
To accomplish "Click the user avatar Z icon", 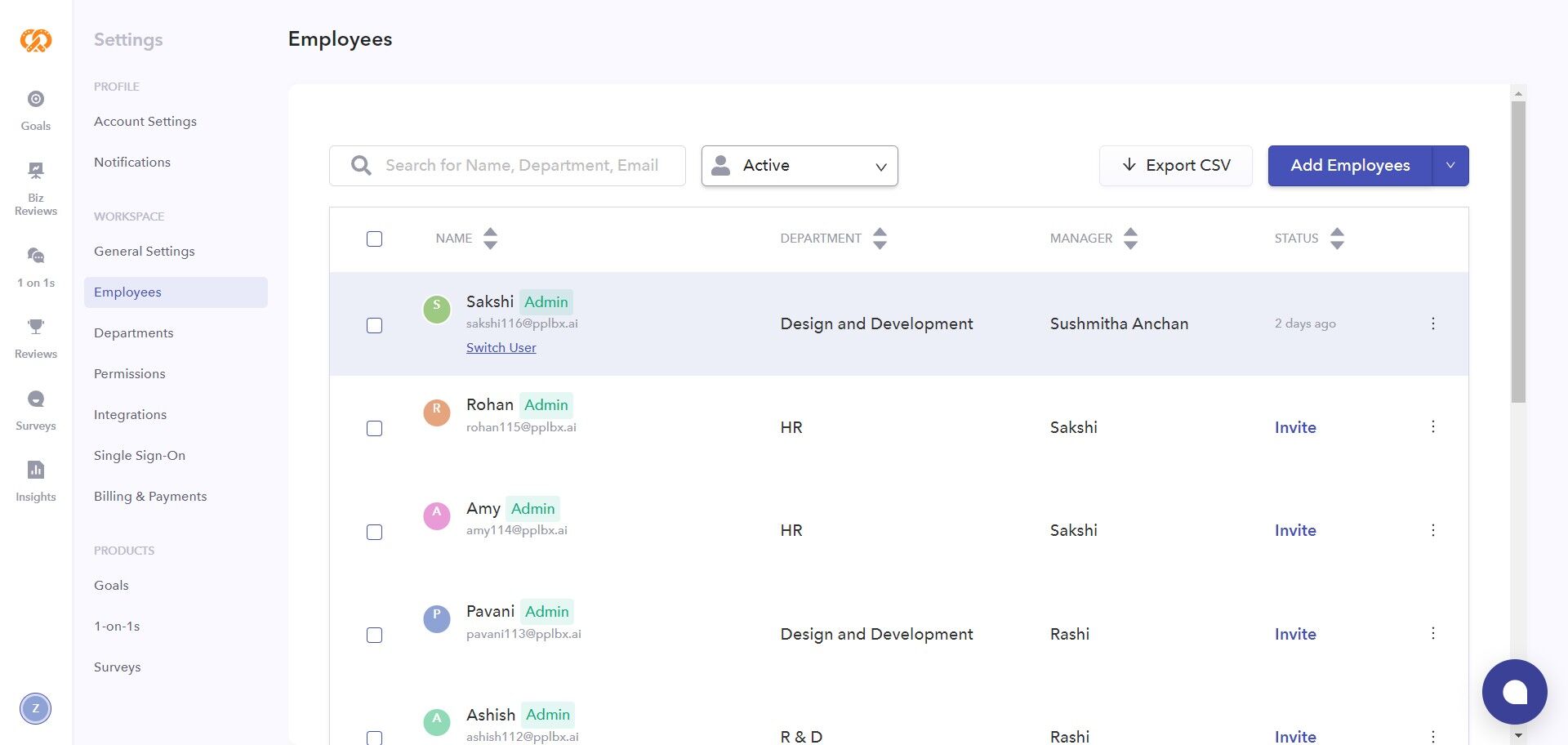I will pos(35,708).
